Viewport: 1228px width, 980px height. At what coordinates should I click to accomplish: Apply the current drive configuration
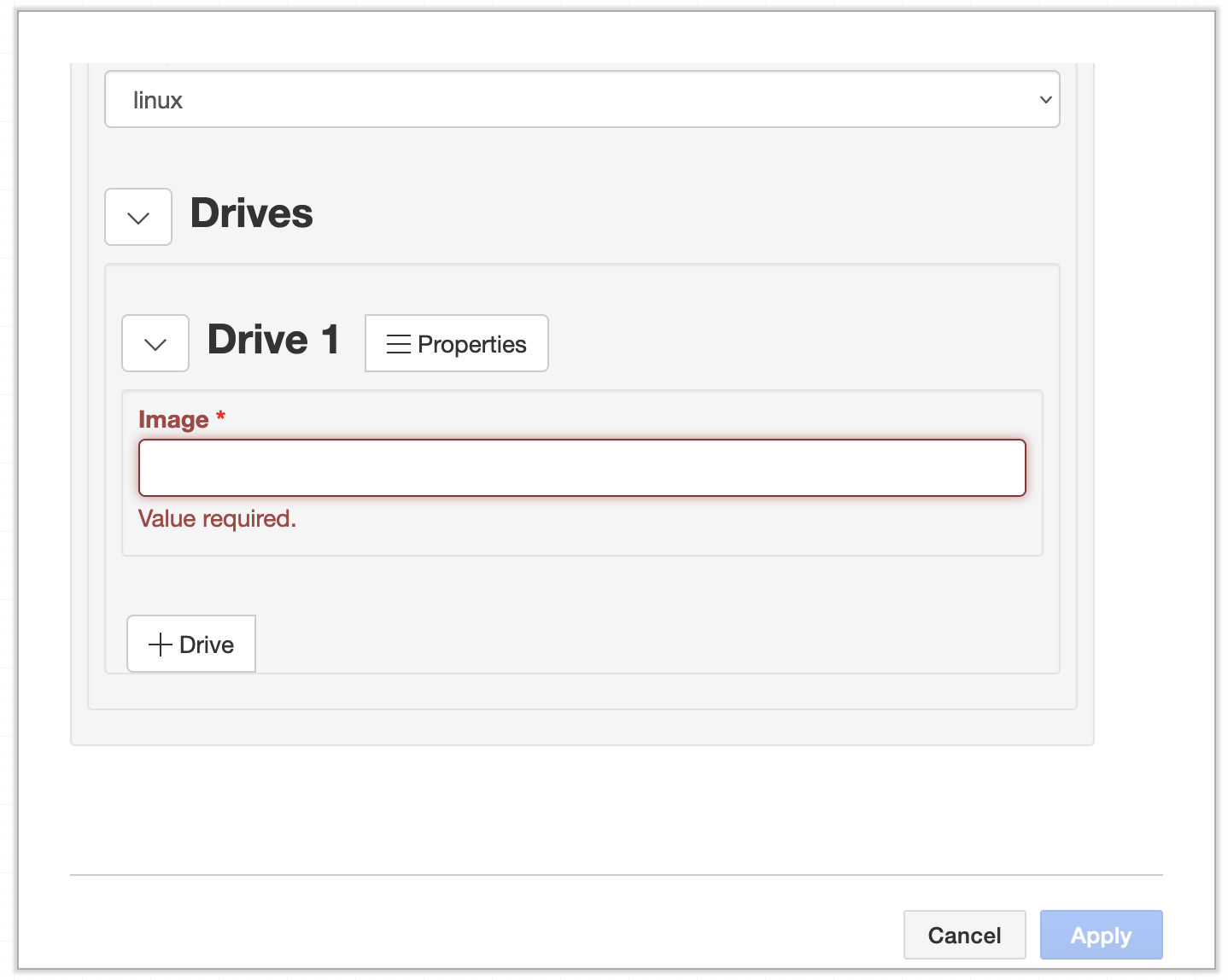point(1101,935)
